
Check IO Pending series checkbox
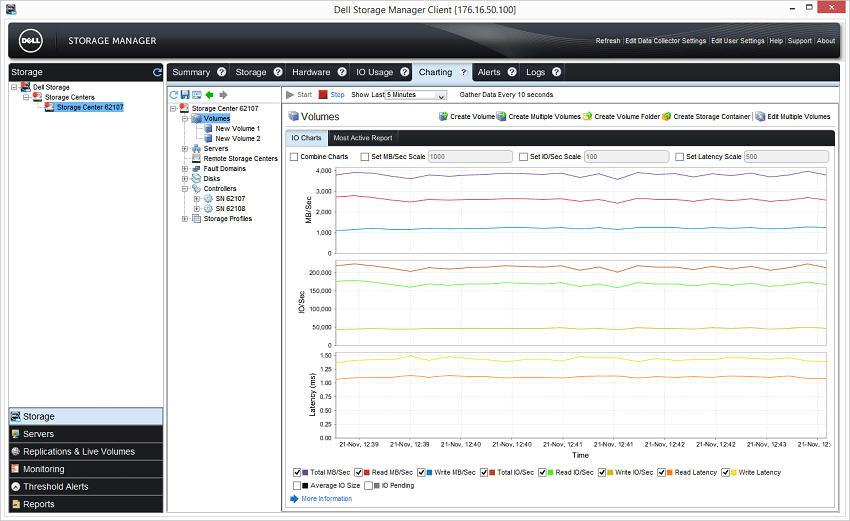(369, 486)
